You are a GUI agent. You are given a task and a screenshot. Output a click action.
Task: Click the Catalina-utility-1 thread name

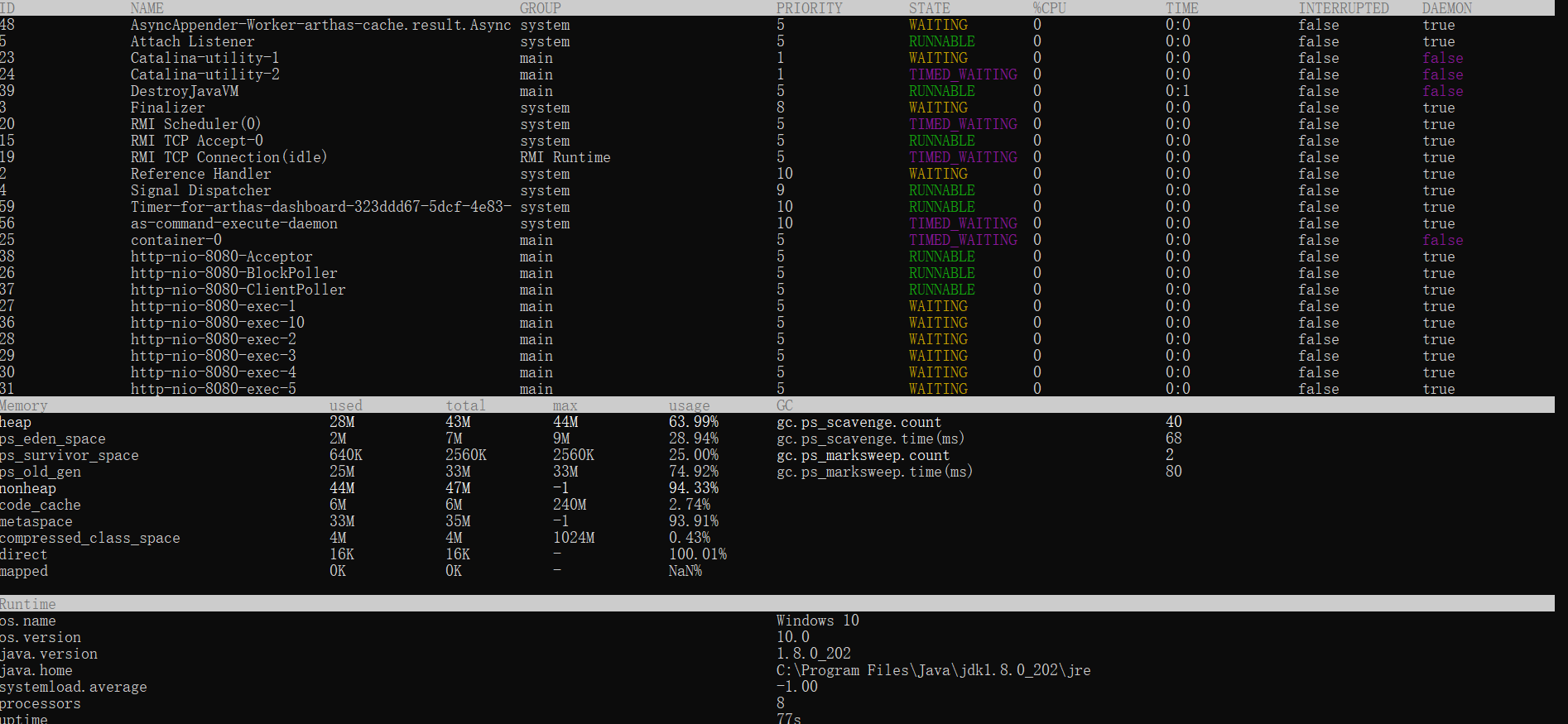pos(204,58)
